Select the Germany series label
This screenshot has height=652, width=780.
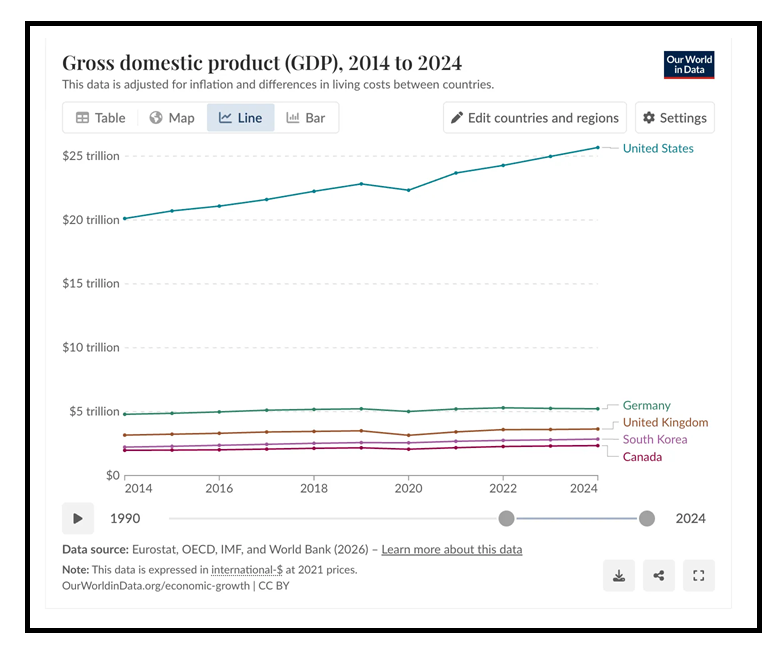[646, 405]
